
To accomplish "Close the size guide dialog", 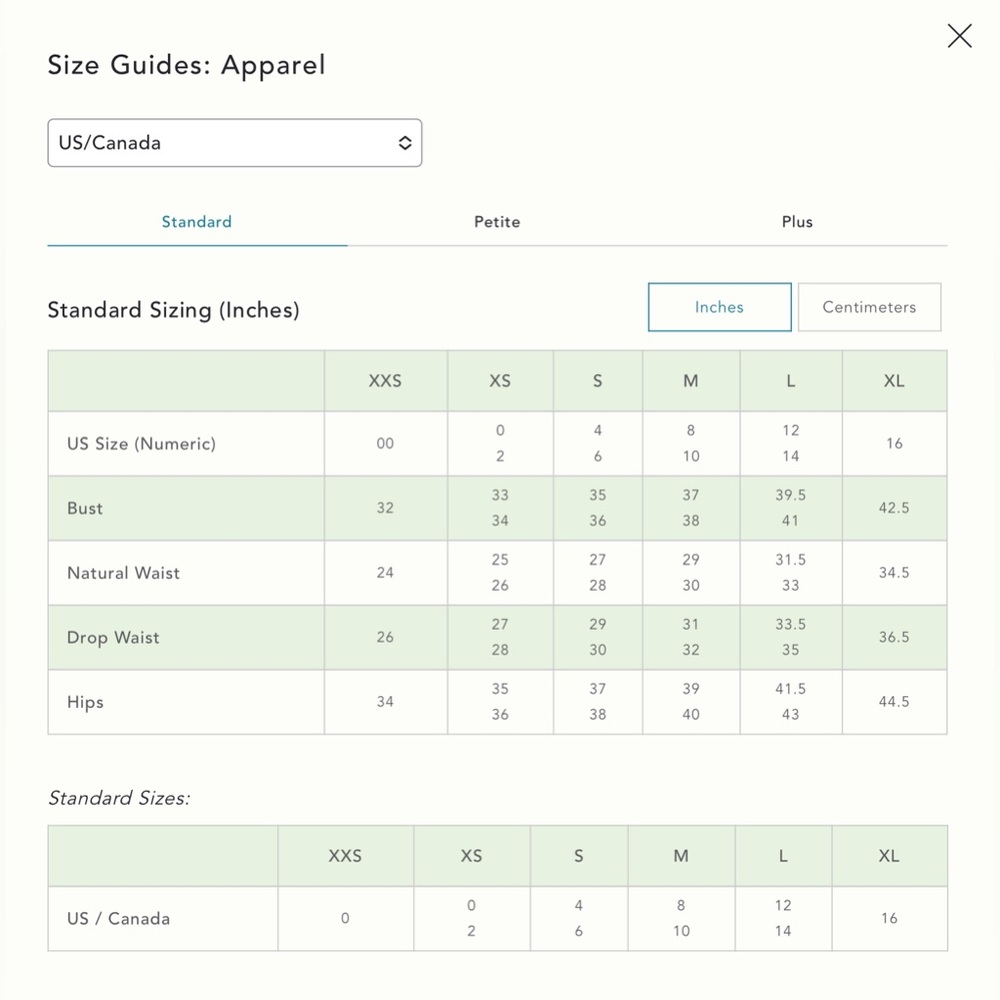I will pyautogui.click(x=959, y=36).
